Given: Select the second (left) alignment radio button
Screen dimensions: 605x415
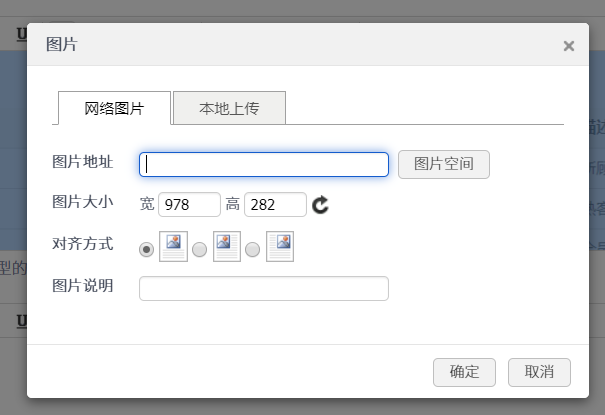Looking at the screenshot, I should 200,249.
